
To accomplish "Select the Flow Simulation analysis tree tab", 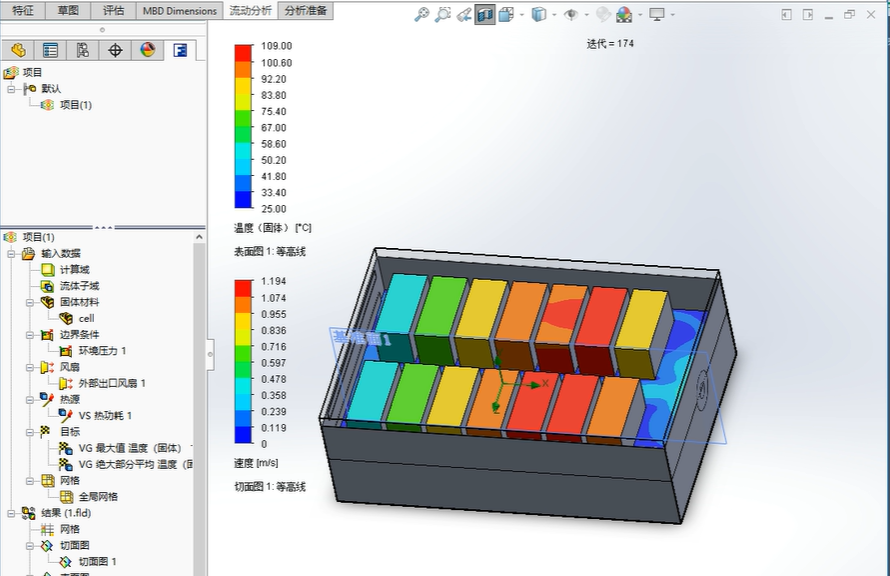I will pyautogui.click(x=180, y=51).
